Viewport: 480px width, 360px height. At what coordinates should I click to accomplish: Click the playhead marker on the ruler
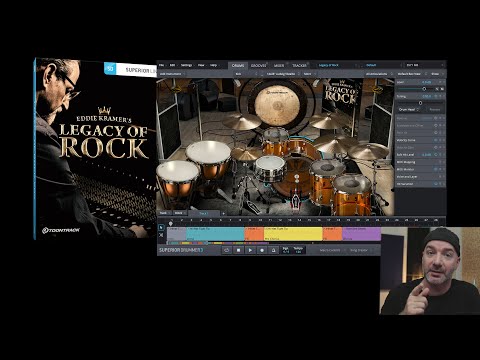click(x=170, y=223)
